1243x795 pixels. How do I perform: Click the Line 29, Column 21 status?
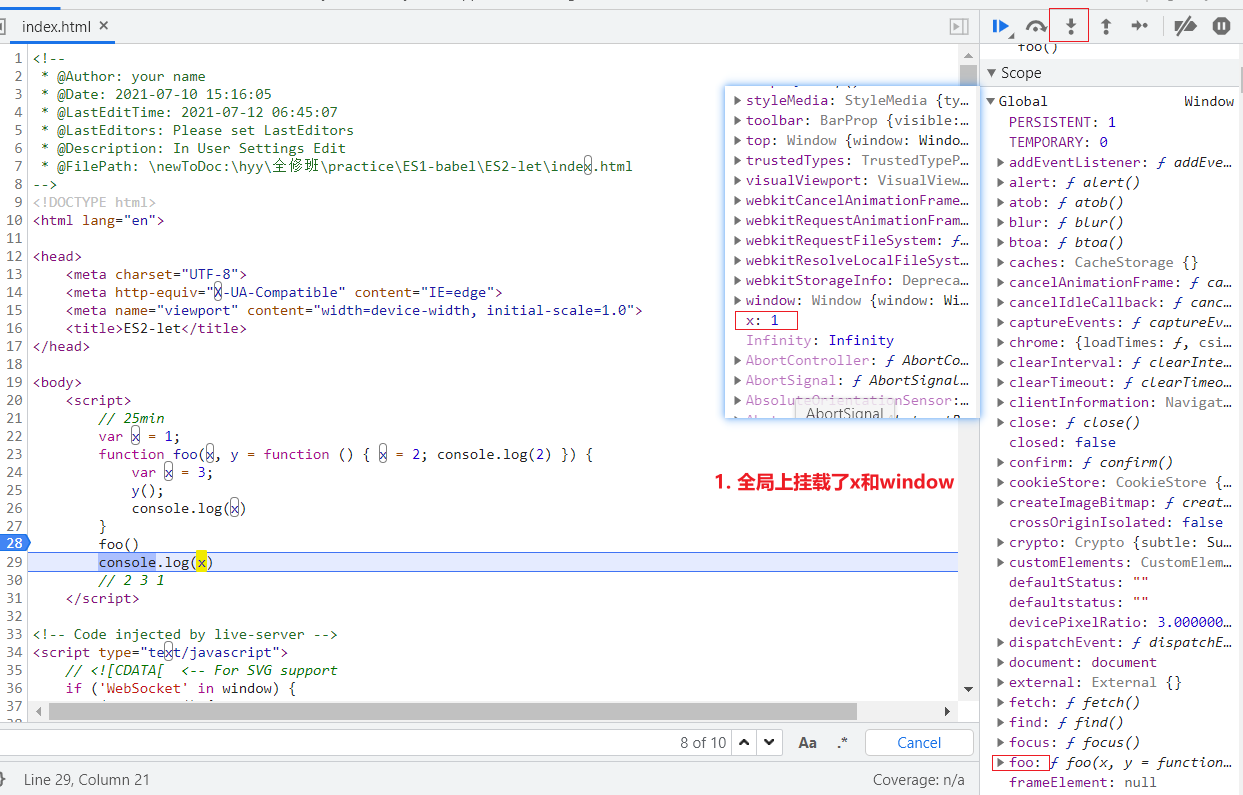tap(87, 779)
